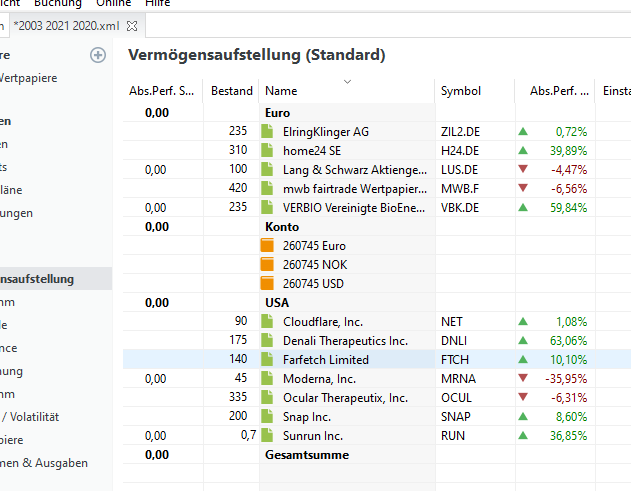Click the orange account icon for 260745 USD
This screenshot has height=491, width=631.
coord(267,283)
